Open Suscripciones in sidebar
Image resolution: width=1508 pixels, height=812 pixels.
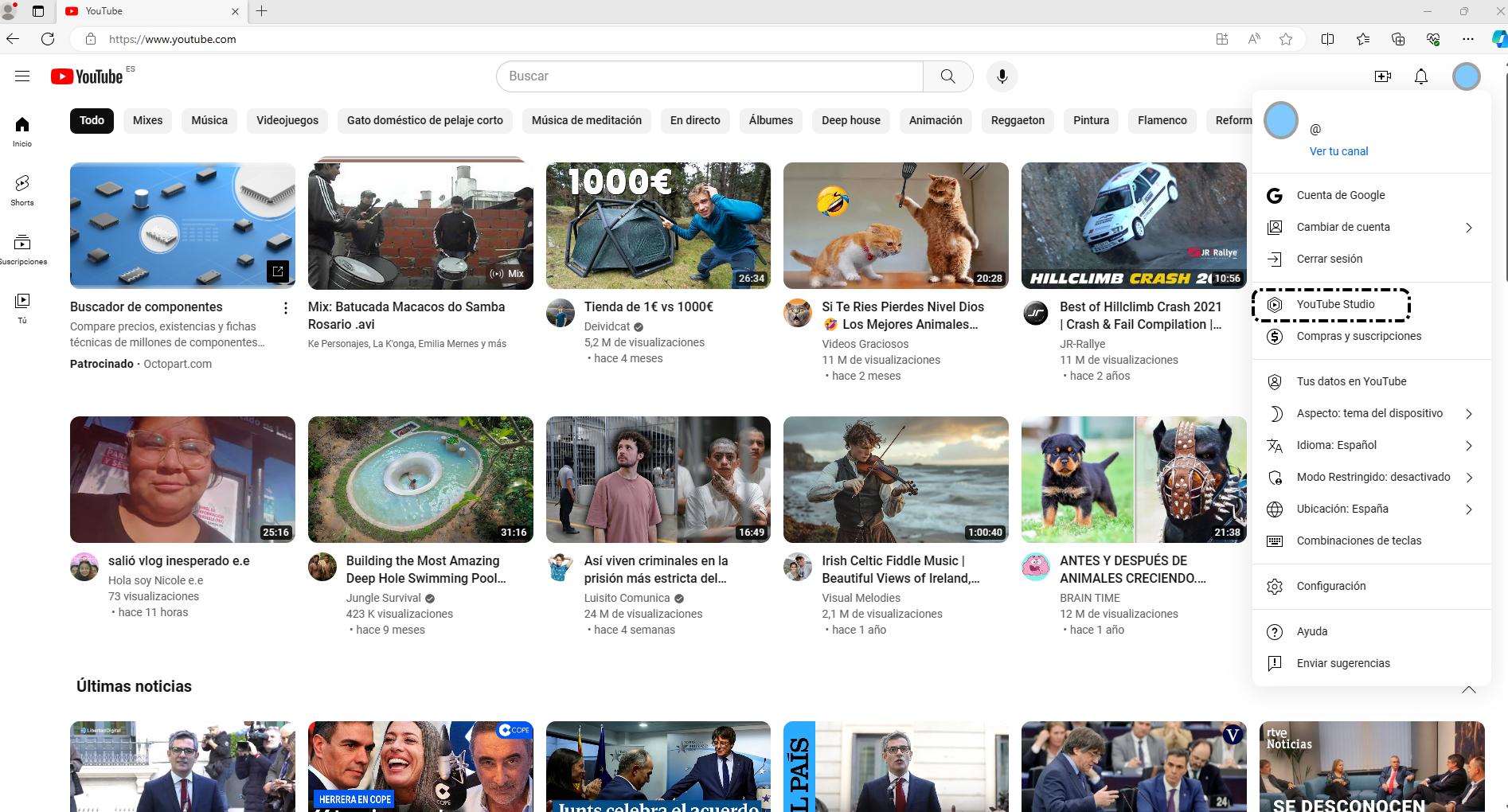click(x=22, y=249)
